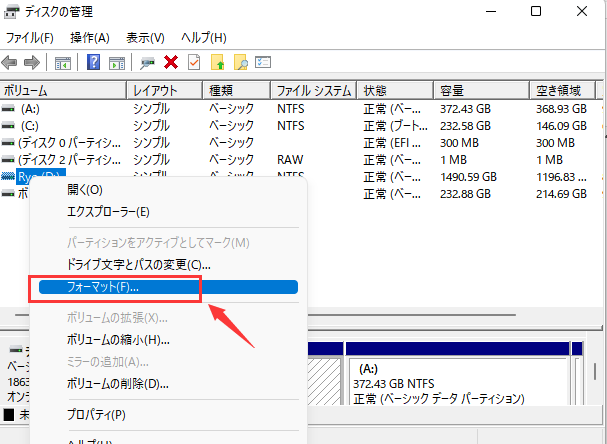Choose ボリュームの縮小(H)... menu entry
The height and width of the screenshot is (444, 607).
point(118,340)
